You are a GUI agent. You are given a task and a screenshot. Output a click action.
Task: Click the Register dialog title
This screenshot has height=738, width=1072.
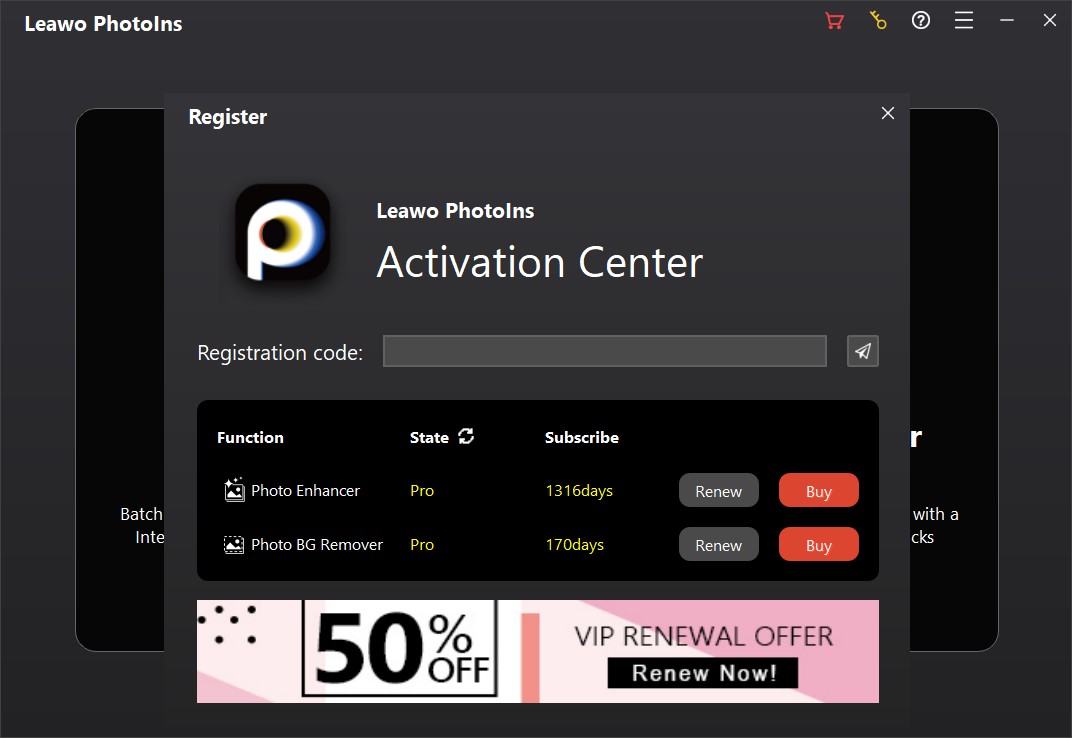pyautogui.click(x=228, y=117)
